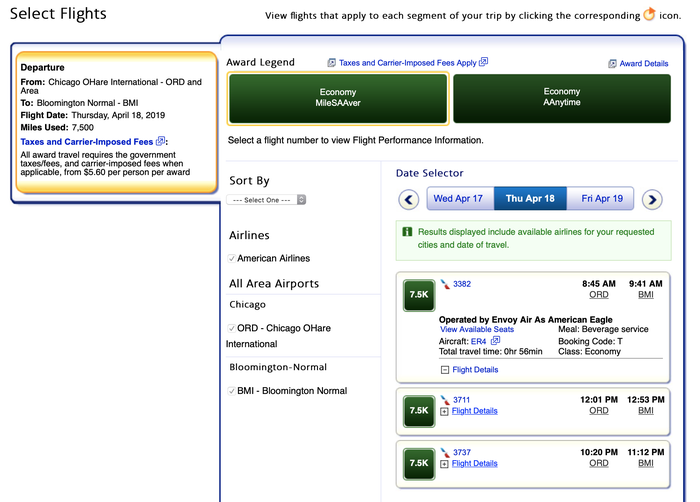The width and height of the screenshot is (700, 502).
Task: Click ORD under 10:20 PM departure
Action: click(x=599, y=463)
